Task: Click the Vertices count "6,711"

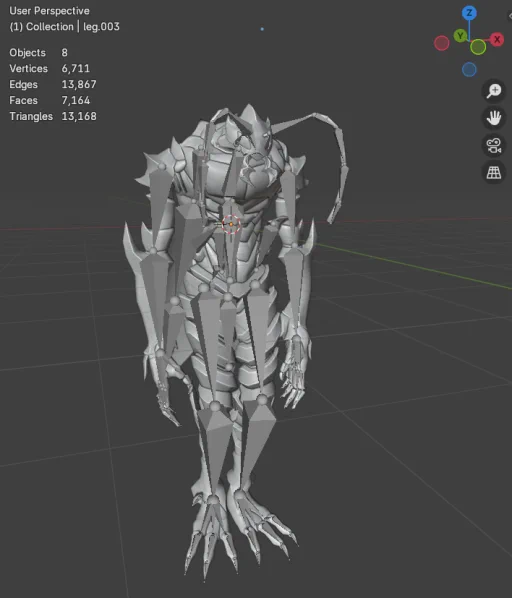Action: 75,69
